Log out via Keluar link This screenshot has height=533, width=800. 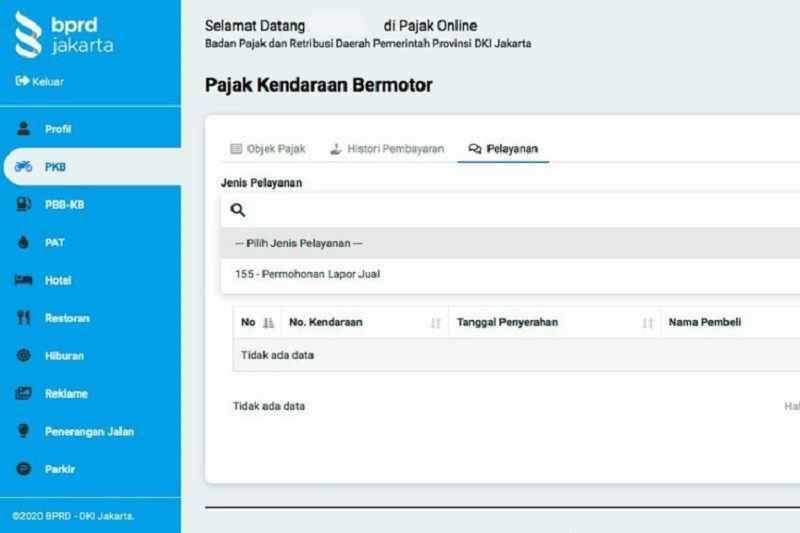40,82
